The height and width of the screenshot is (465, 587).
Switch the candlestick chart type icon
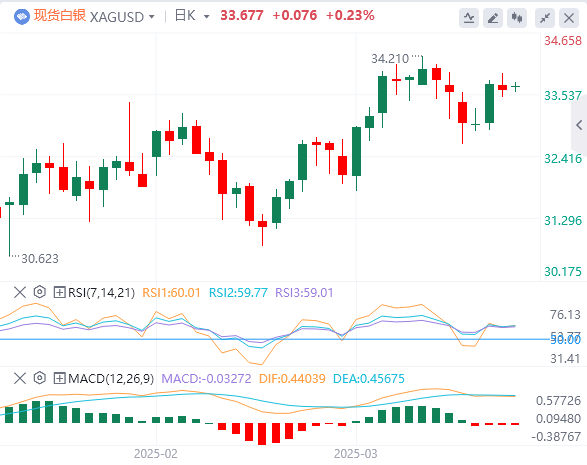[x=517, y=18]
